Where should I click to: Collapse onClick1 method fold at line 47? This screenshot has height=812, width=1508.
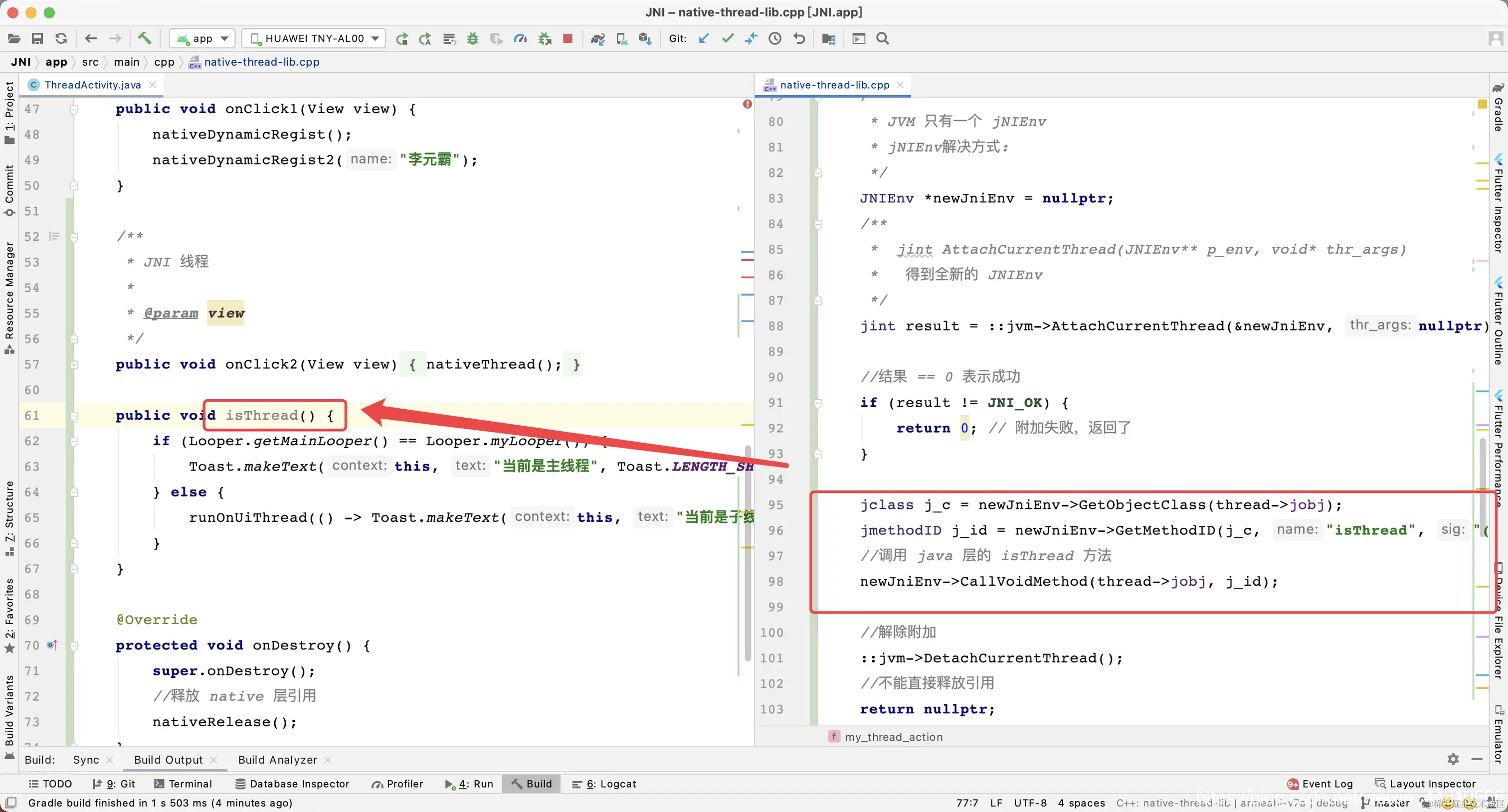(x=74, y=109)
